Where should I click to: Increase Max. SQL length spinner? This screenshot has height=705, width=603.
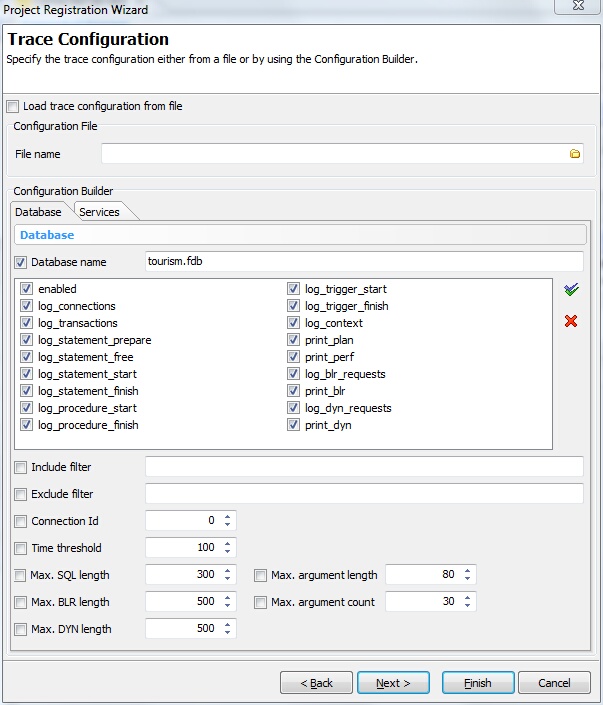pyautogui.click(x=228, y=571)
